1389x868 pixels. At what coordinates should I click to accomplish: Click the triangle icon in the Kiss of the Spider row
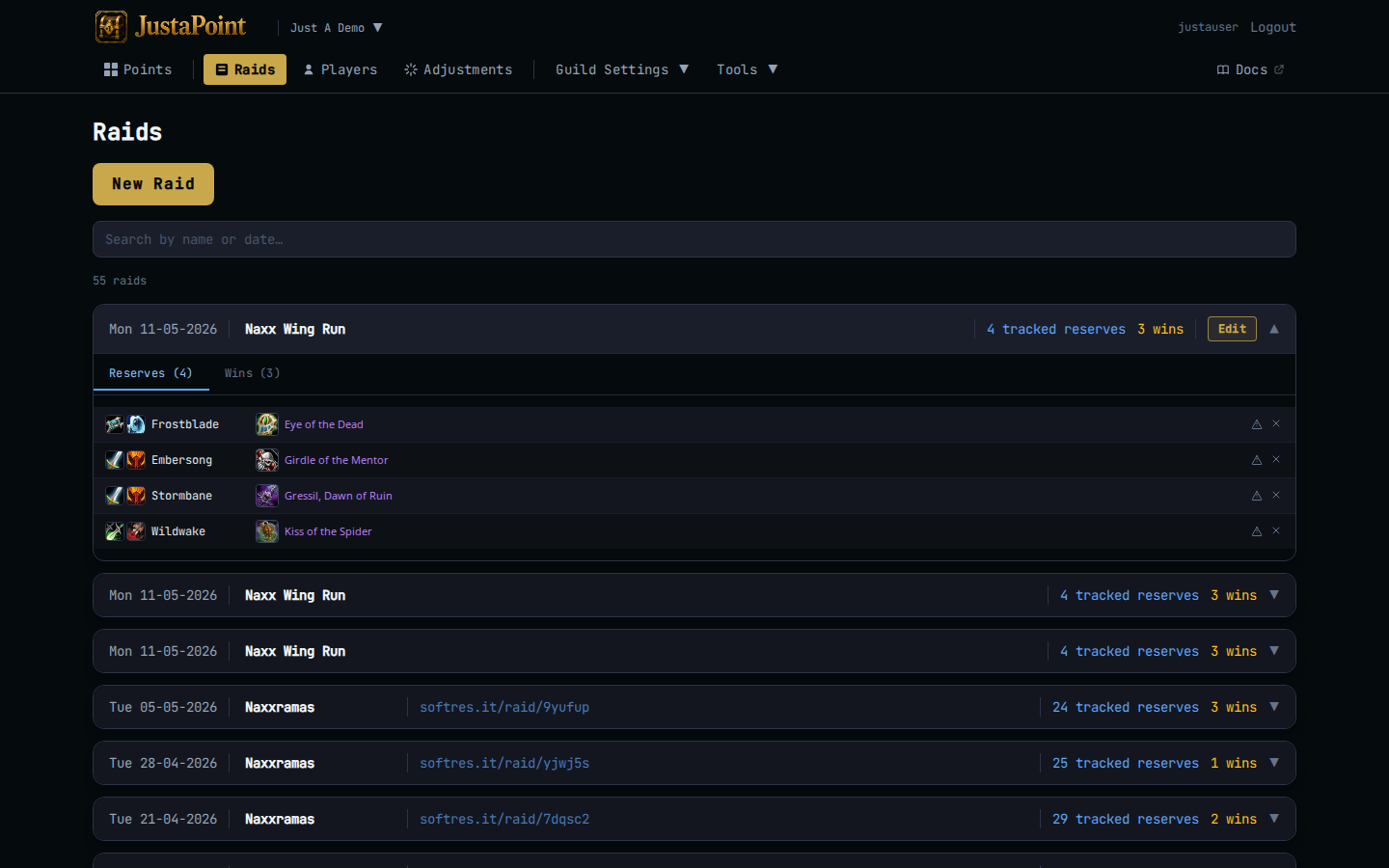tap(1257, 531)
